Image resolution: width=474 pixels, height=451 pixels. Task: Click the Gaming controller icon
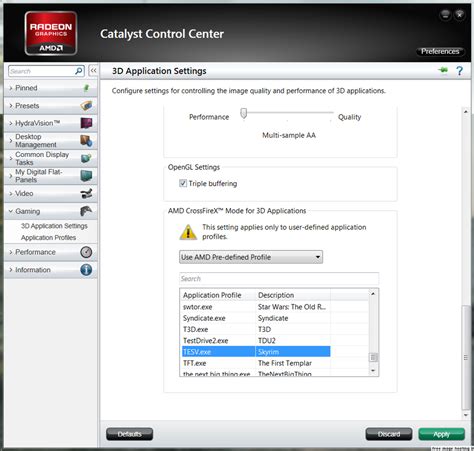point(86,211)
